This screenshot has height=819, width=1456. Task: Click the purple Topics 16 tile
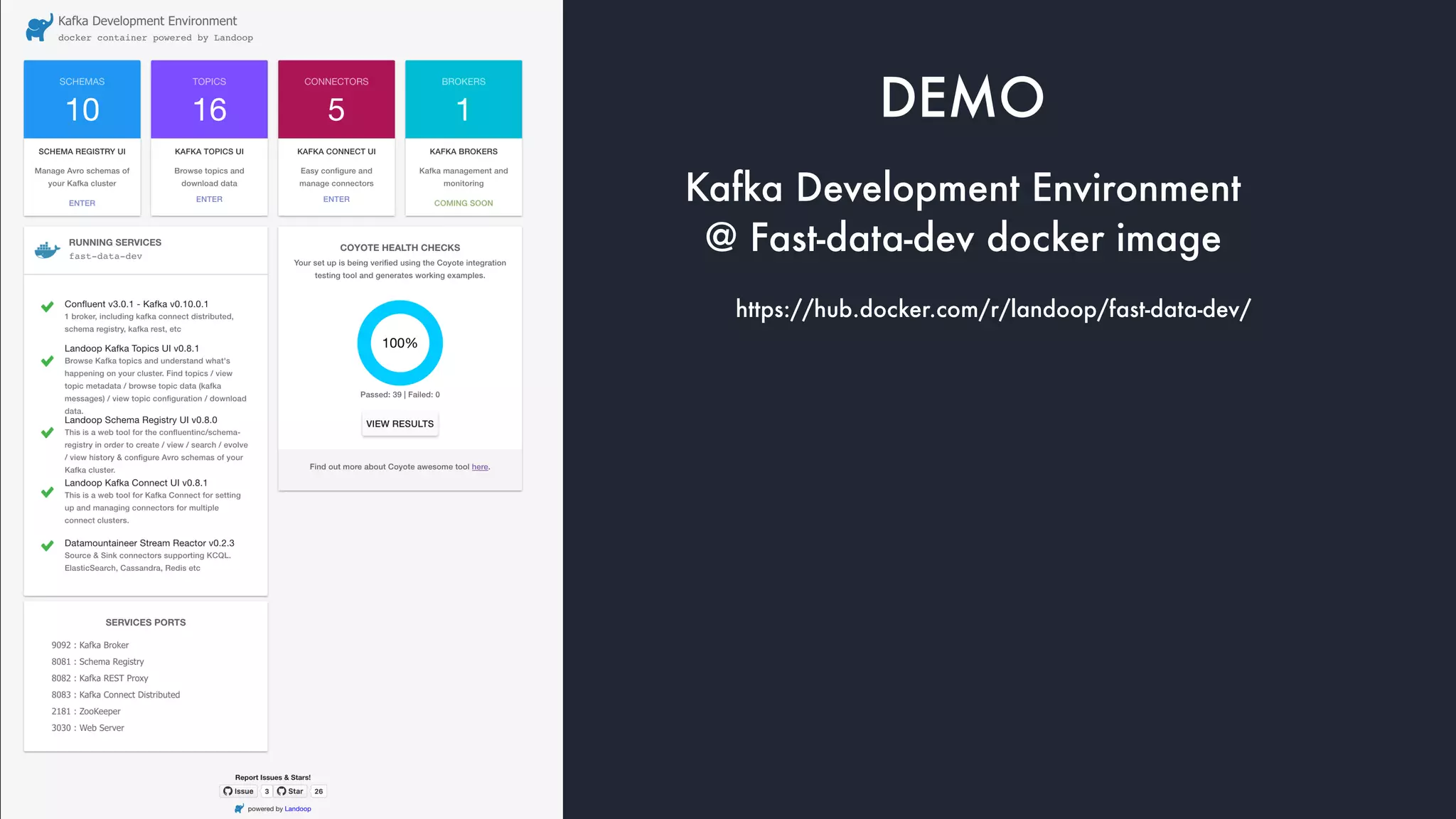click(209, 100)
